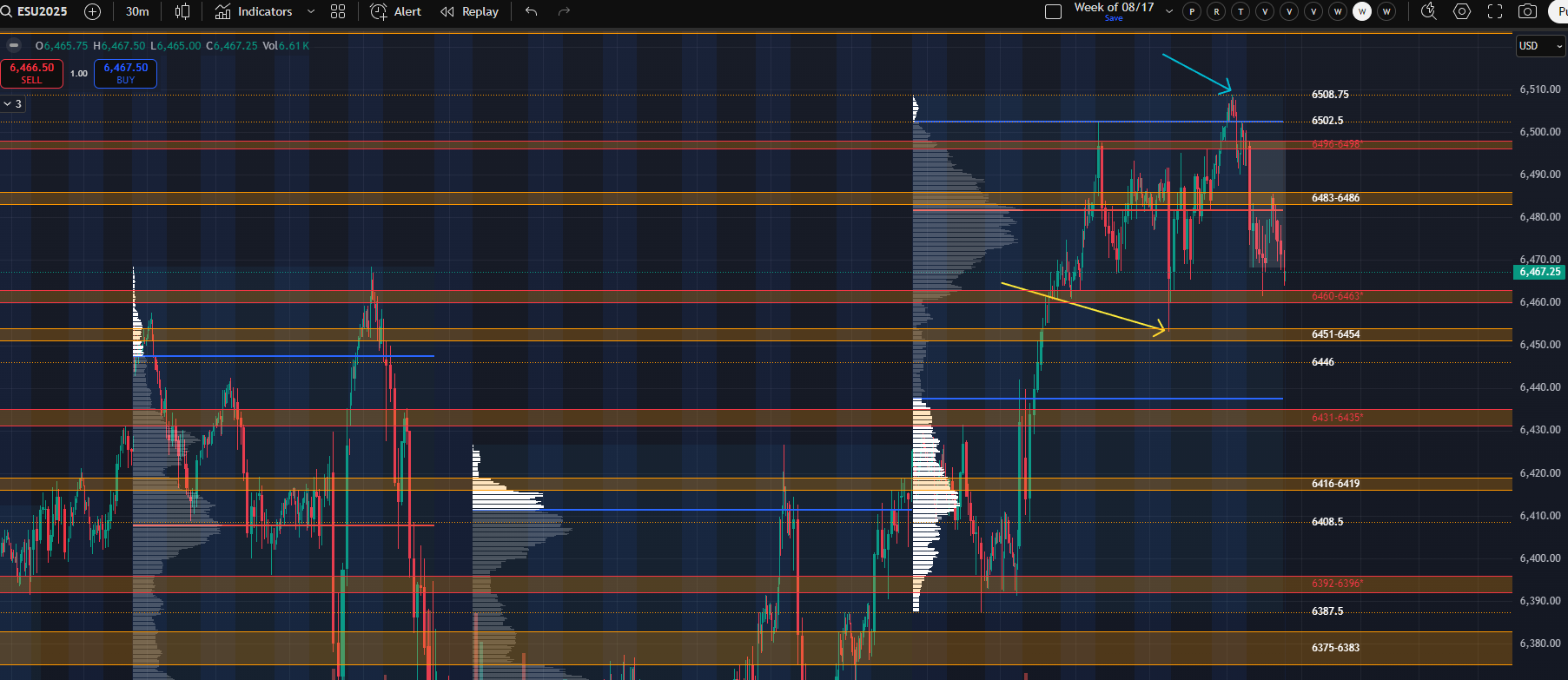Select the 6408.5 level label
Image resolution: width=1568 pixels, height=680 pixels.
1327,522
